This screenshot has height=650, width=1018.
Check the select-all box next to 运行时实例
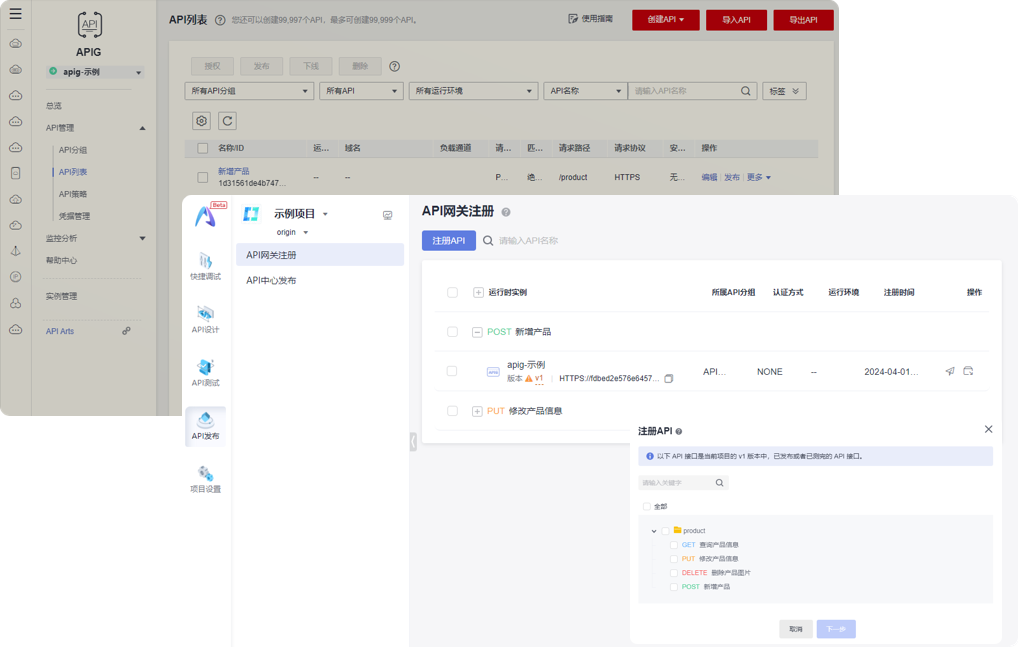(x=453, y=292)
